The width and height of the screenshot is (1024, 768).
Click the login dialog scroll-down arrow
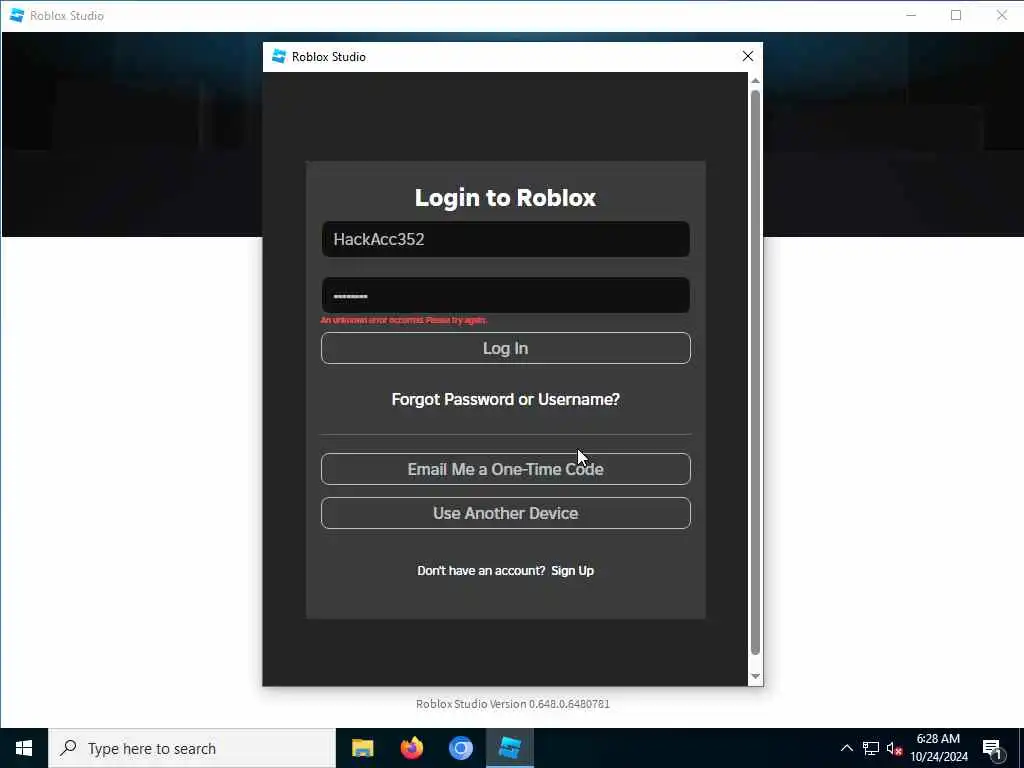click(756, 677)
